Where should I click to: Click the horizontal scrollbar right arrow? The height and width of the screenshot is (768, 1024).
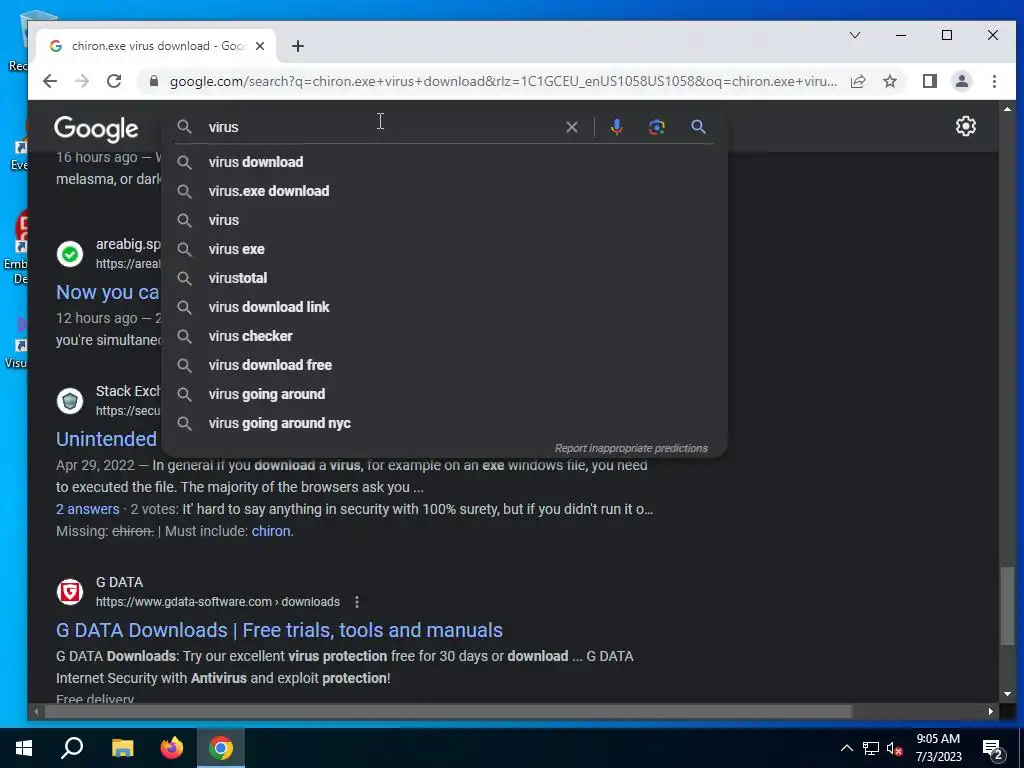[x=991, y=711]
